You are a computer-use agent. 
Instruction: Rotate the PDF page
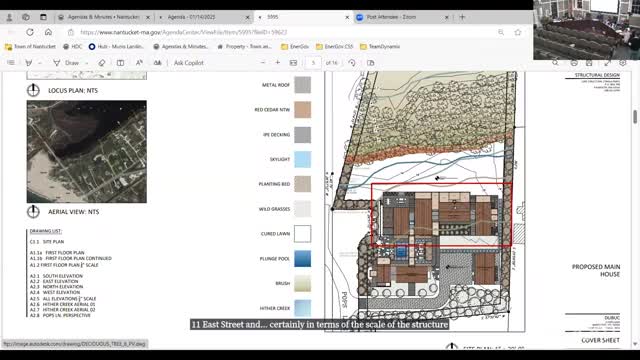click(x=352, y=63)
